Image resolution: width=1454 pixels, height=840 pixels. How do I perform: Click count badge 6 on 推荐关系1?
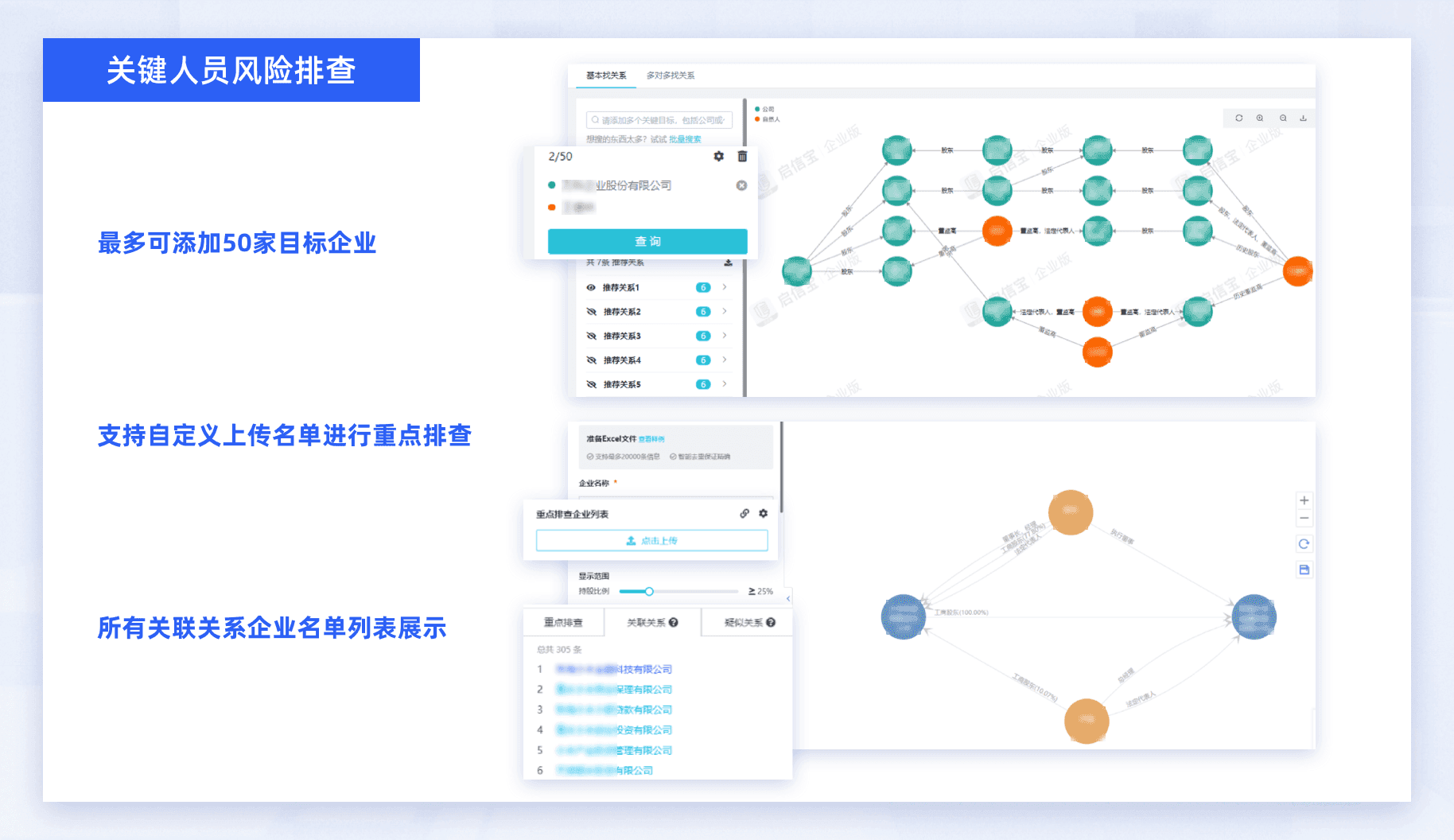click(x=702, y=287)
